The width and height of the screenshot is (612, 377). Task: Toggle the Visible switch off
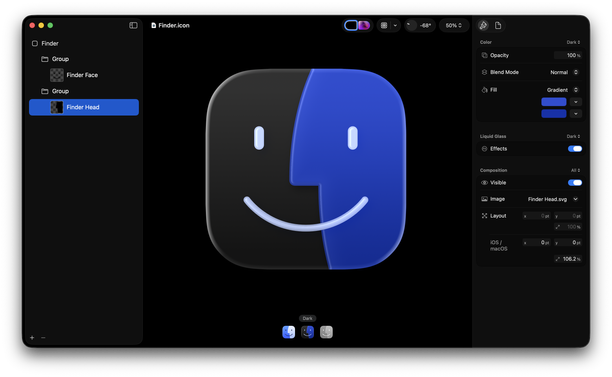575,183
